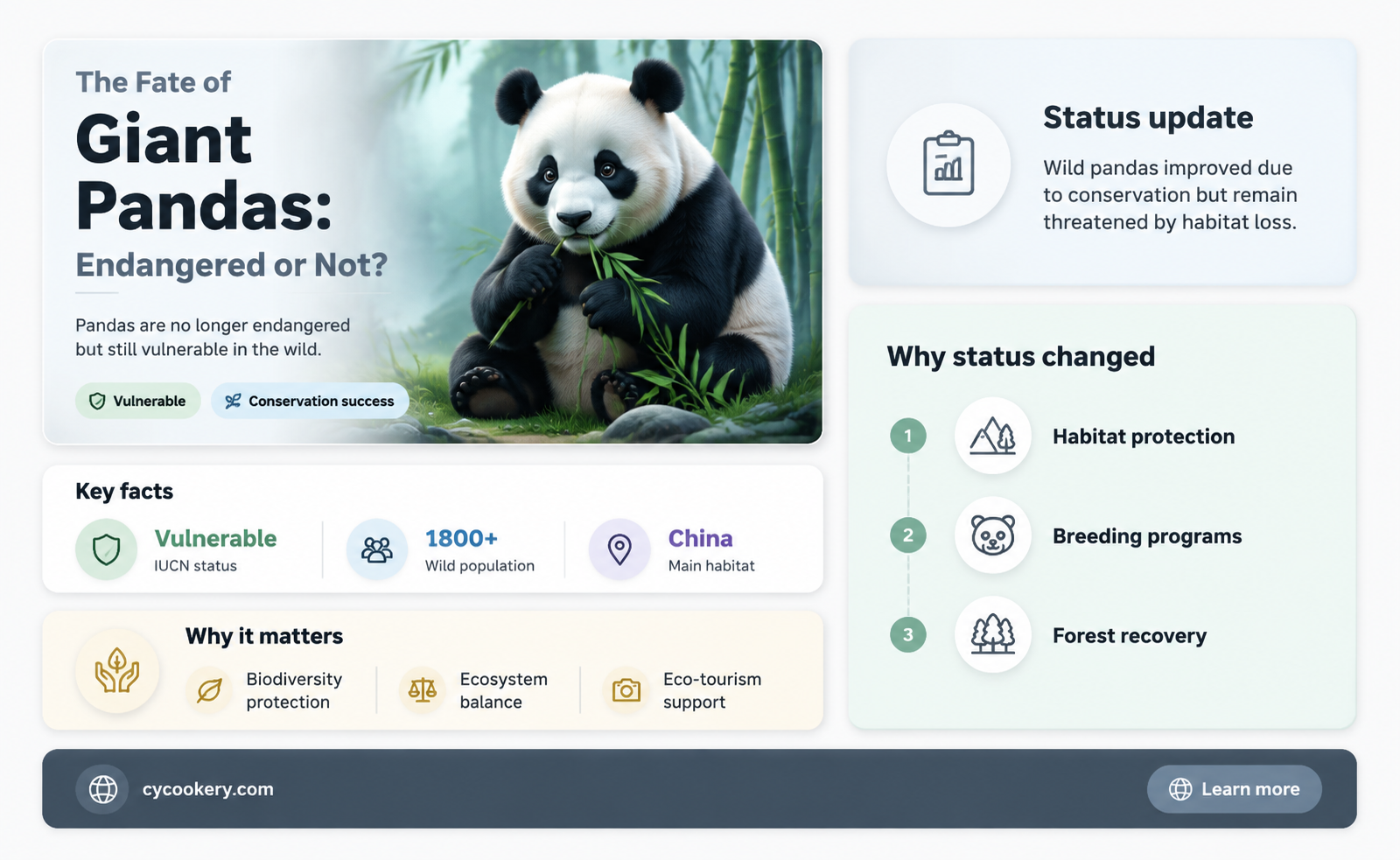
Task: Click the 'Ecosystem balance' text
Action: 503,690
